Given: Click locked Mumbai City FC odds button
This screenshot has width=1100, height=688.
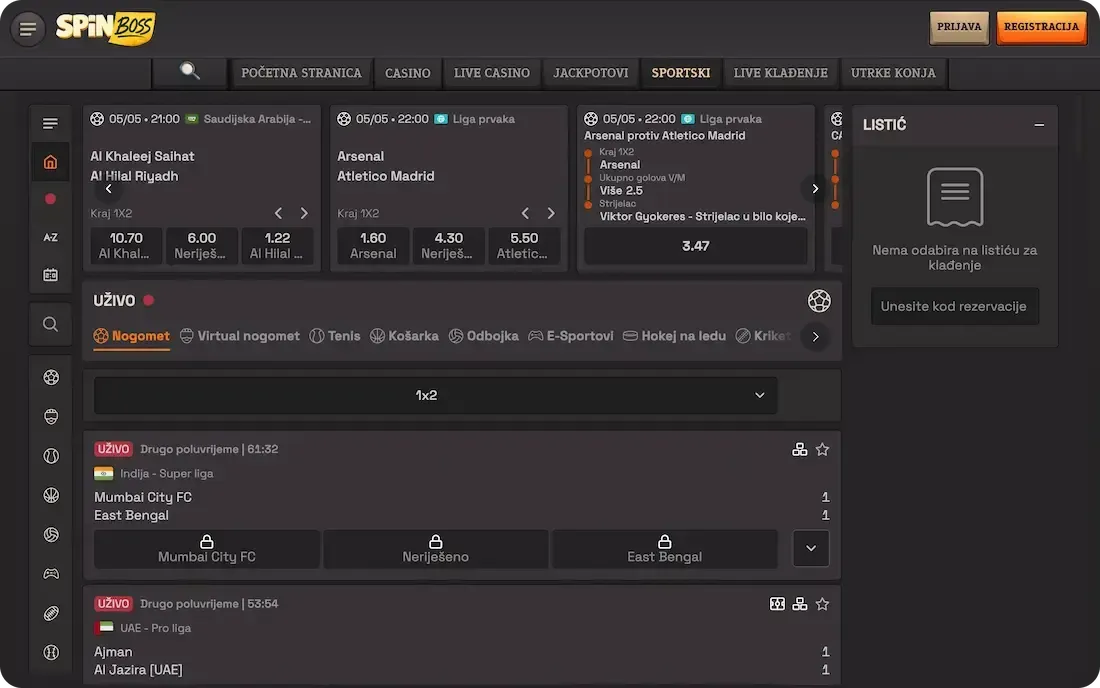Looking at the screenshot, I should pyautogui.click(x=207, y=548).
